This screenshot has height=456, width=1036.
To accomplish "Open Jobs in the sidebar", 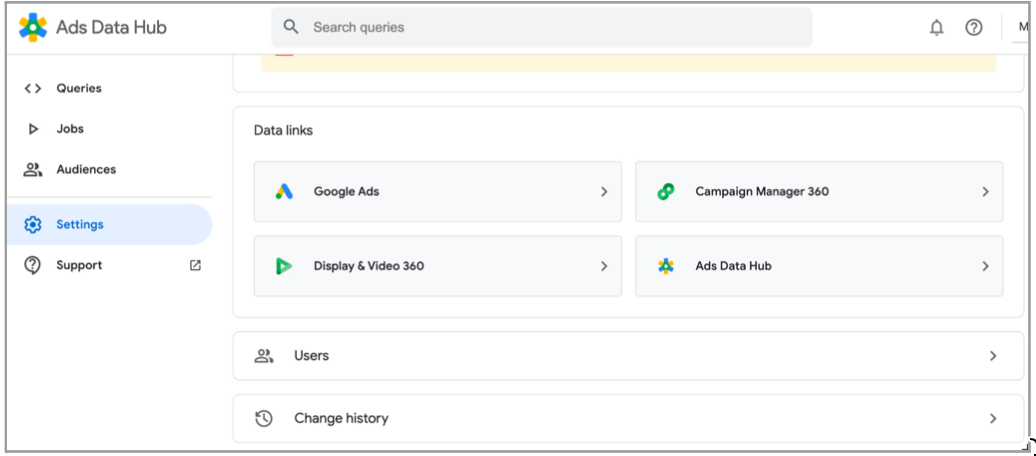I will 70,129.
